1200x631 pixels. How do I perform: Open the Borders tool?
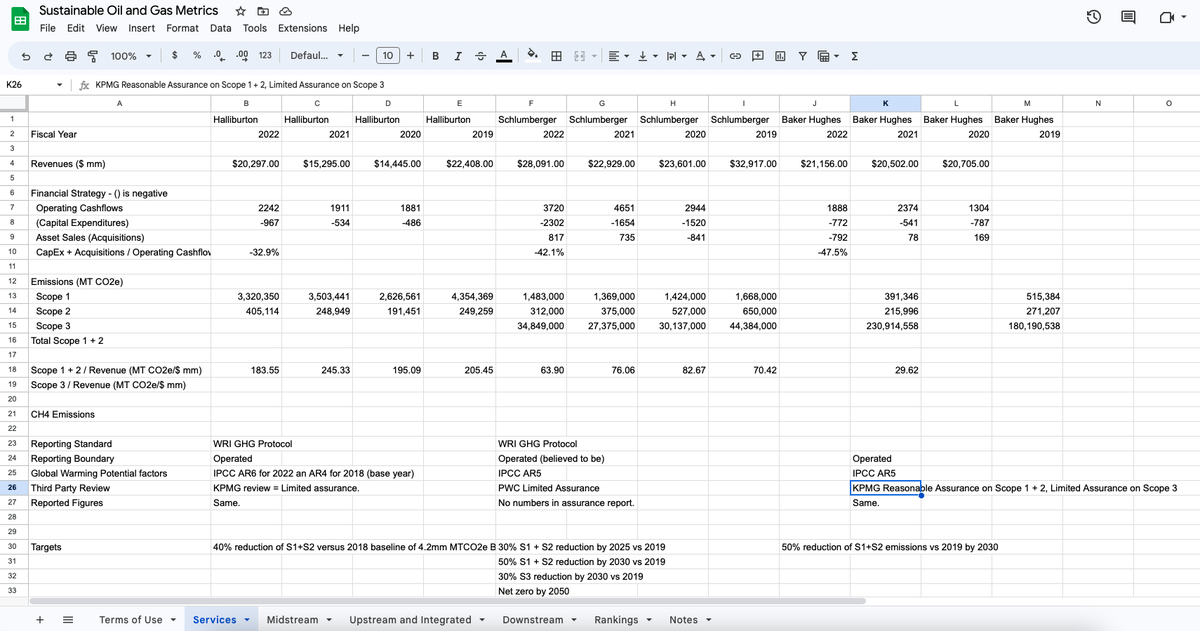pyautogui.click(x=555, y=57)
